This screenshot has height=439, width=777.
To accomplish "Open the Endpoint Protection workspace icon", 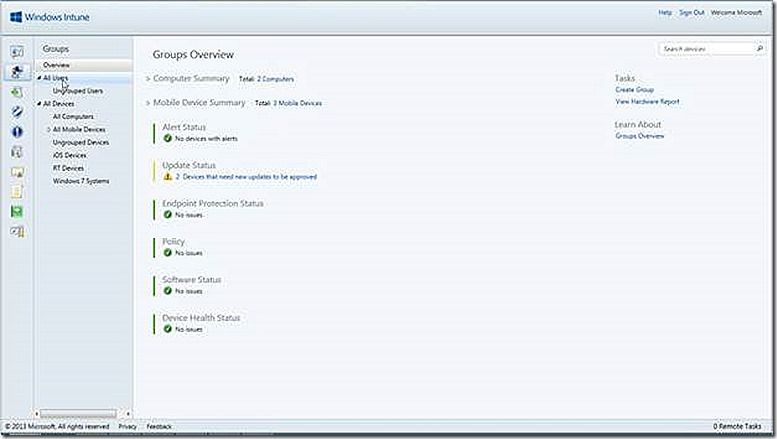I will click(17, 111).
